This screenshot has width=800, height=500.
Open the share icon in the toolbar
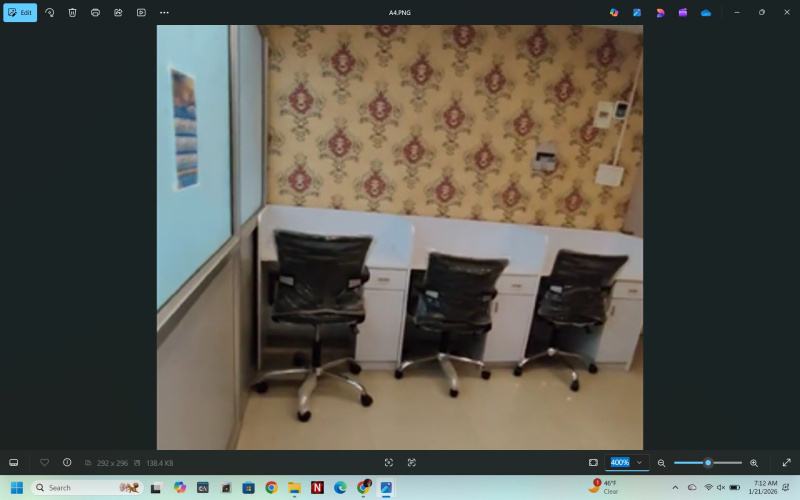pyautogui.click(x=118, y=12)
